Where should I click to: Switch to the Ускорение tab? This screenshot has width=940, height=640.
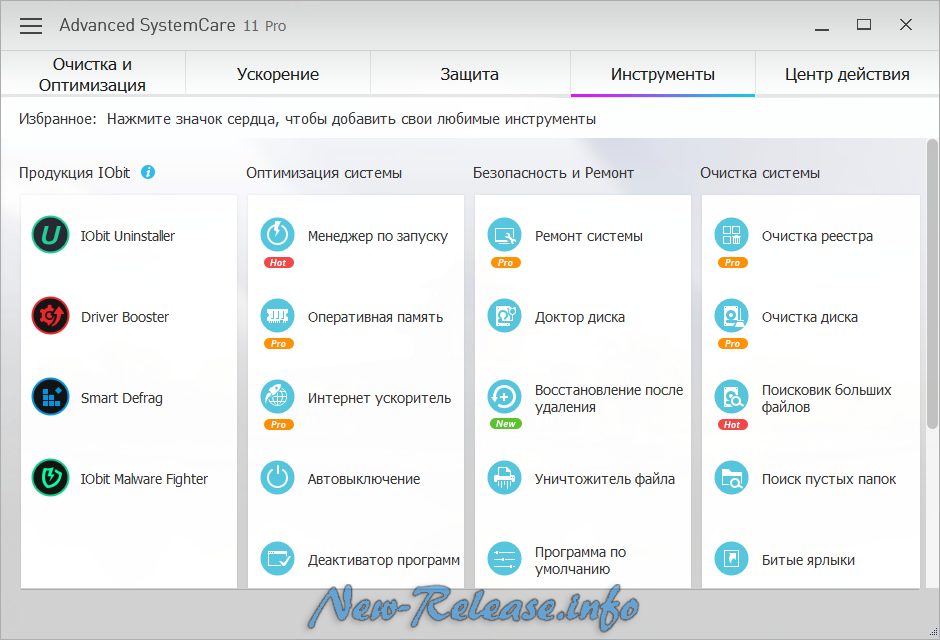[x=278, y=74]
